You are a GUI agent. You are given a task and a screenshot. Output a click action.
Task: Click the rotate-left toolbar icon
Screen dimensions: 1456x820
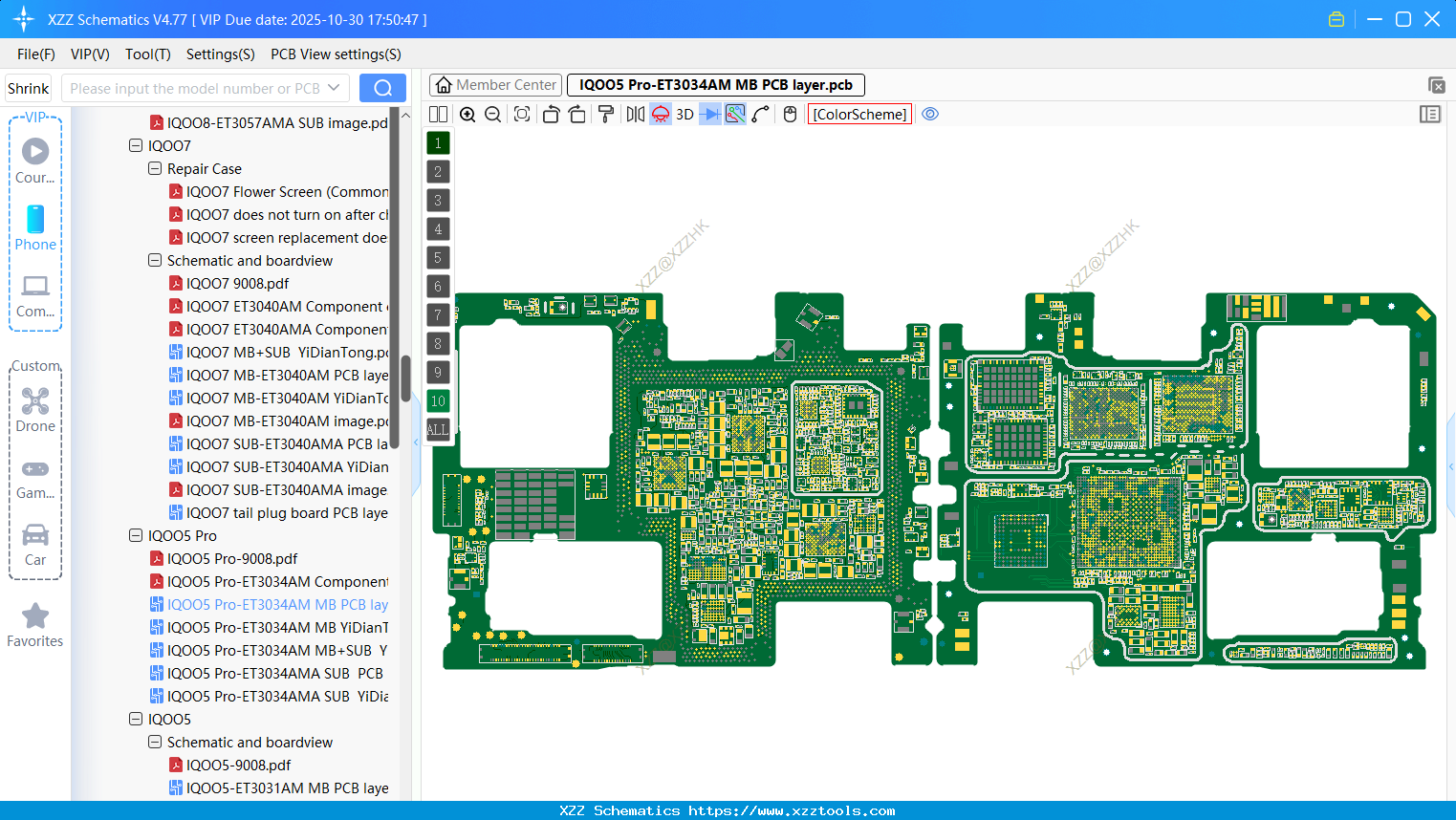point(551,114)
